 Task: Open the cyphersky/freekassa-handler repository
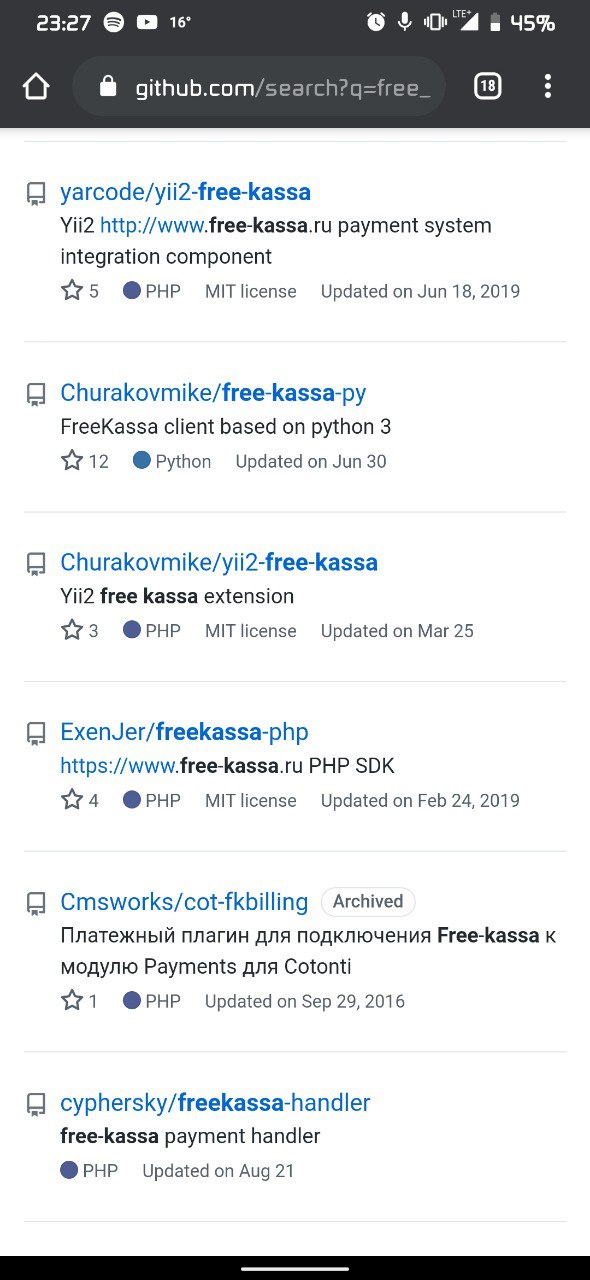click(215, 1103)
